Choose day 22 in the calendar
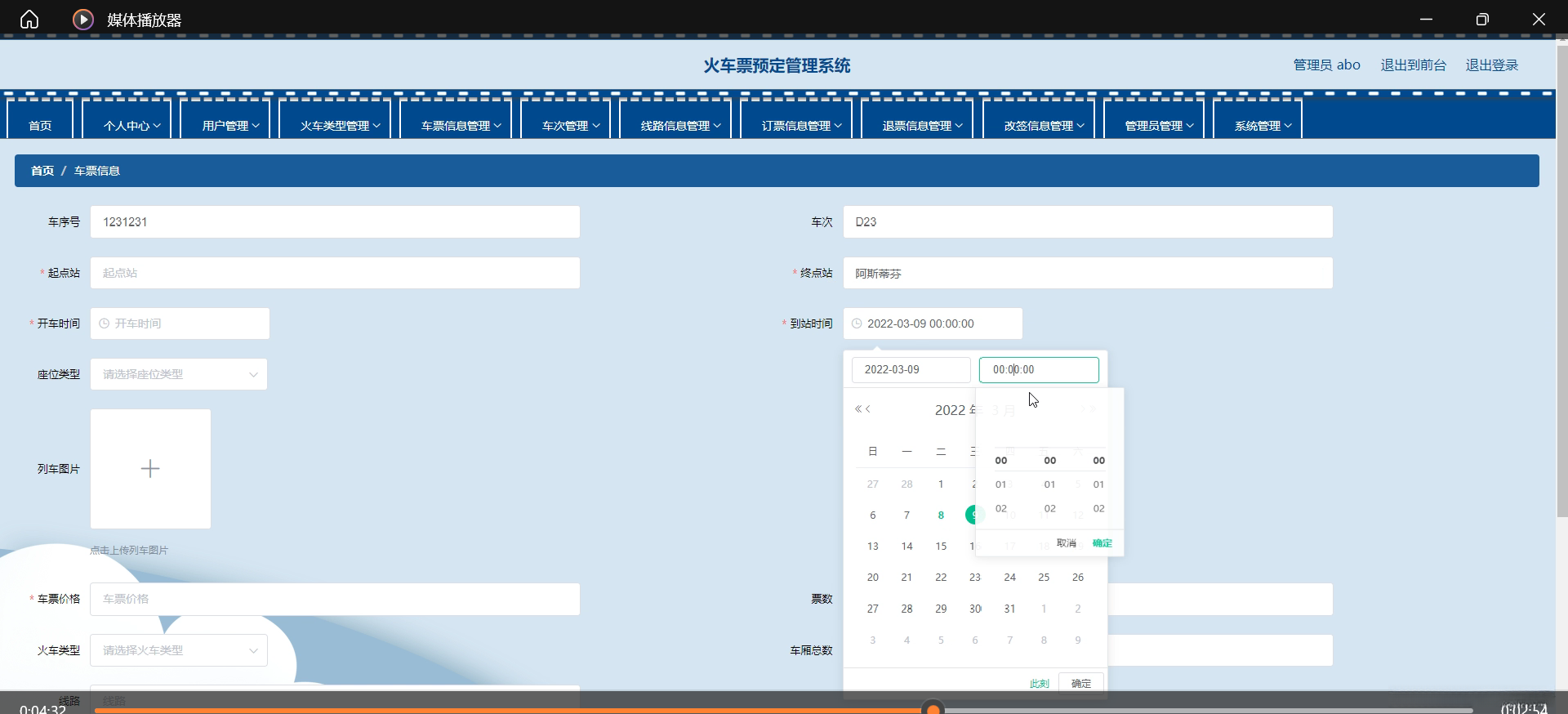The image size is (1568, 714). tap(941, 577)
